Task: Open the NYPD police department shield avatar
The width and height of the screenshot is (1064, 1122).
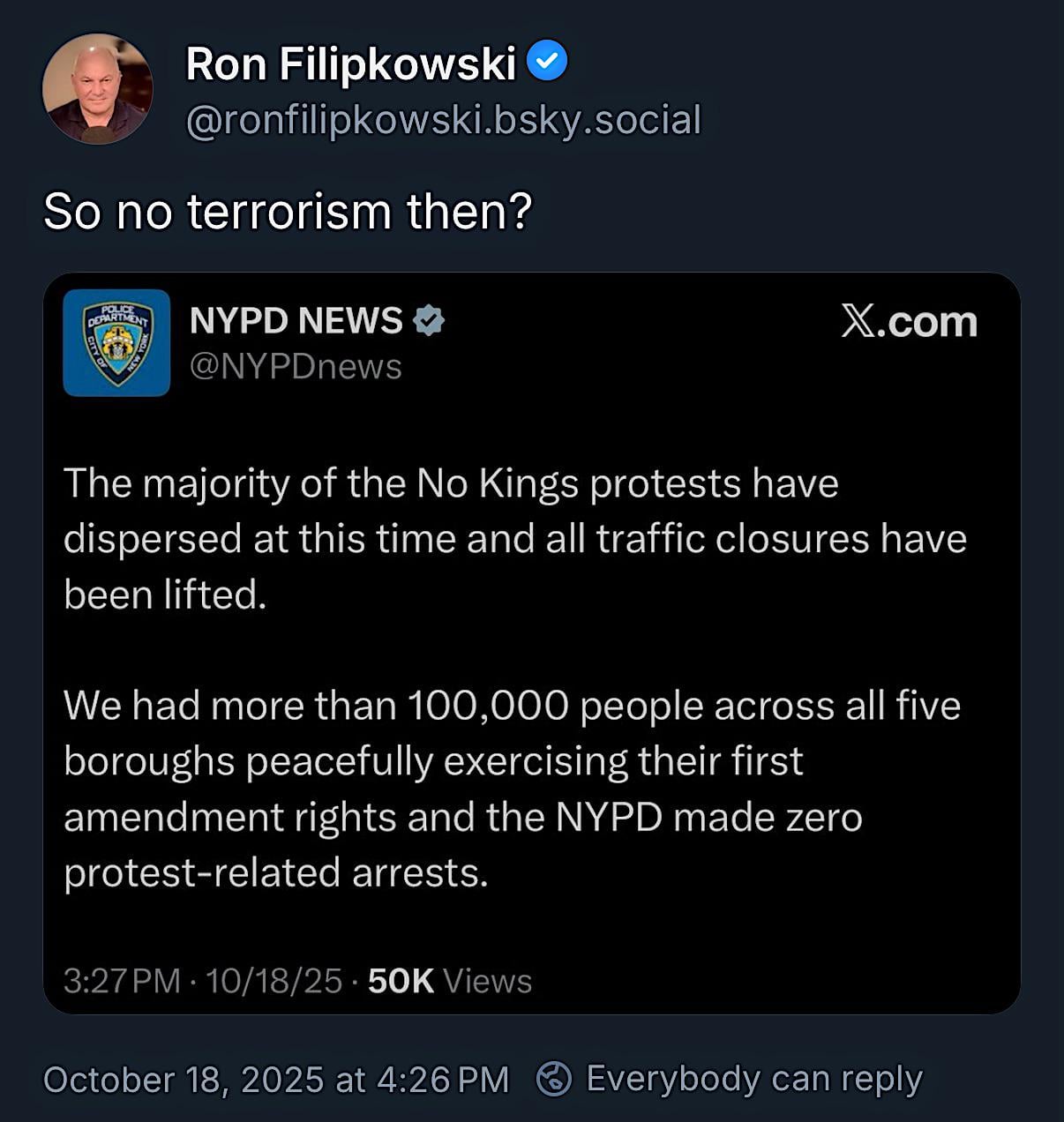Action: click(x=116, y=342)
